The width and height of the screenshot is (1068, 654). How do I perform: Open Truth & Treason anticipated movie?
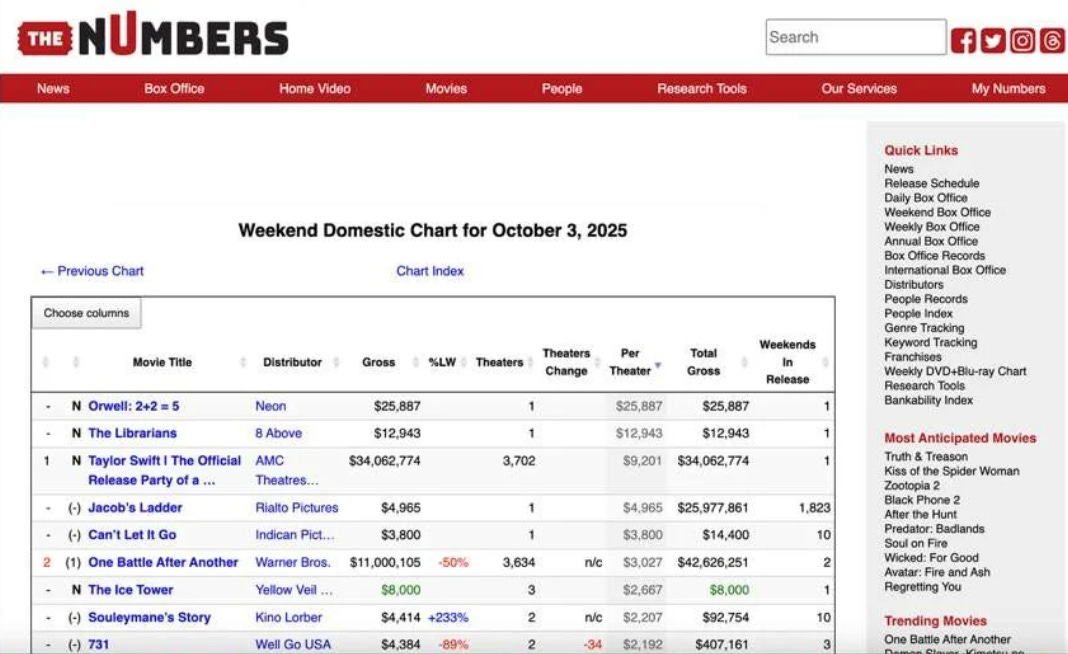[x=926, y=456]
